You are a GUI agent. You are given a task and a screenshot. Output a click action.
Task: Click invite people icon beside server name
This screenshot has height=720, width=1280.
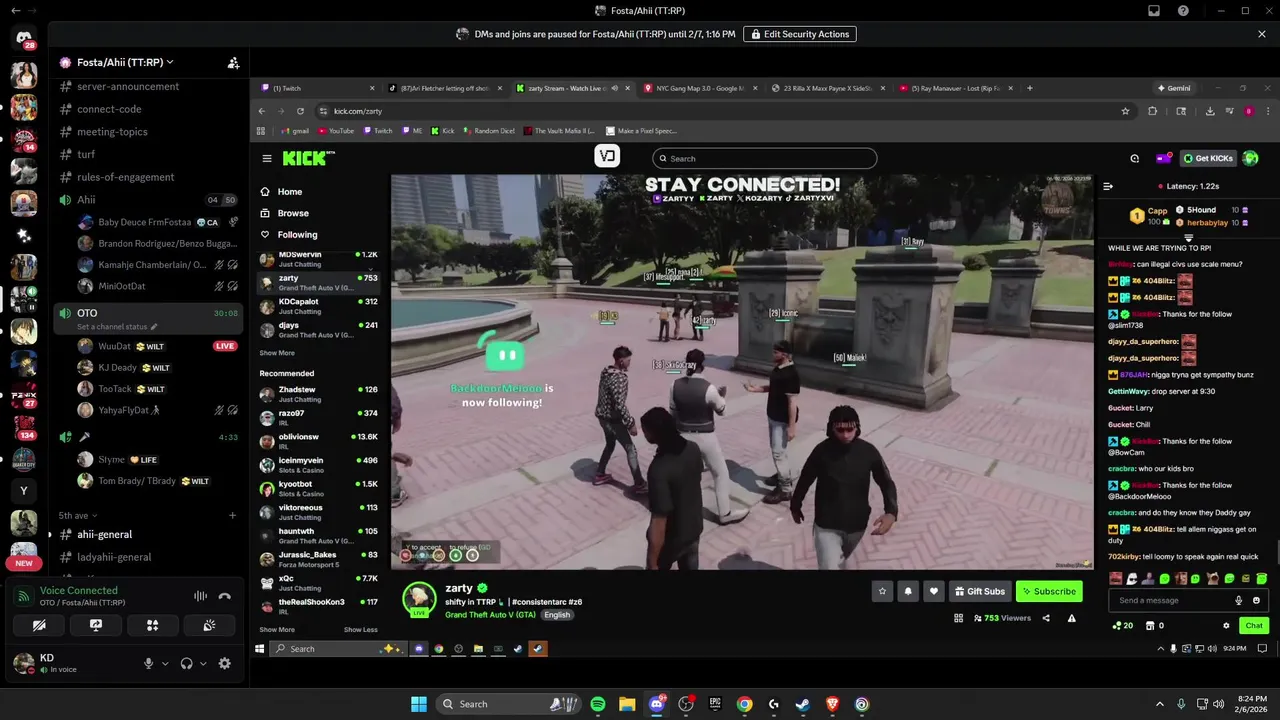click(233, 62)
